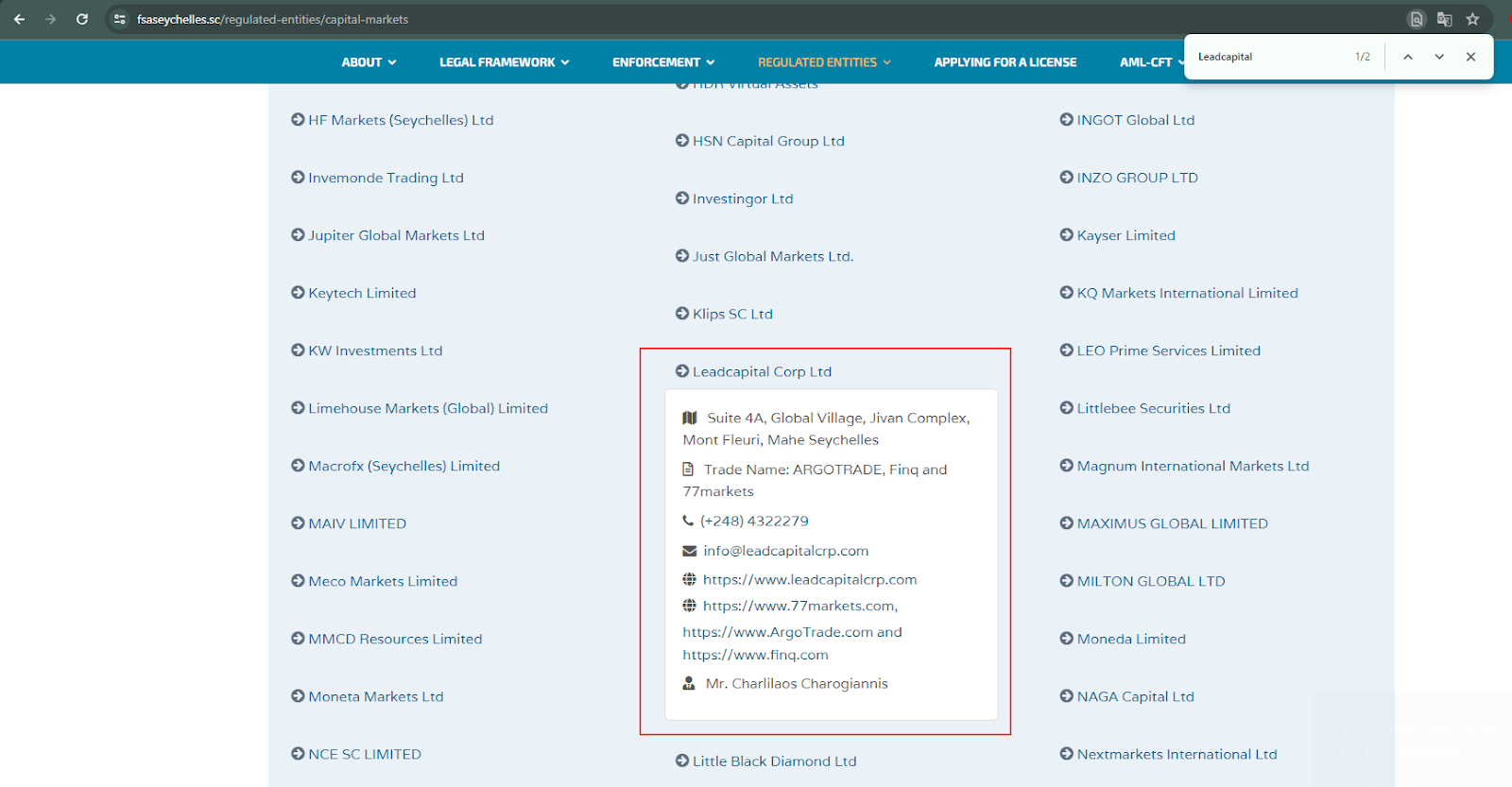1512x787 pixels.
Task: Open the AML-CFT menu
Action: point(1151,62)
